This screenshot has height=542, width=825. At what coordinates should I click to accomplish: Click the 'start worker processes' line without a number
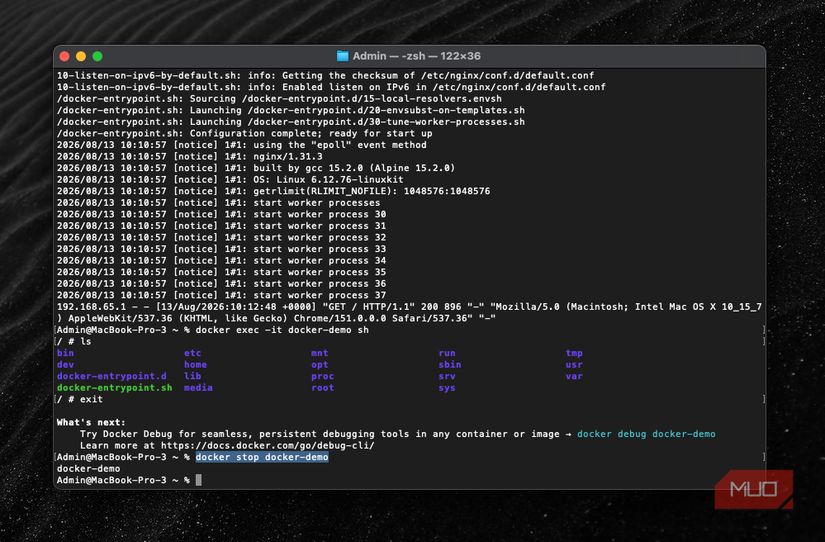(218, 203)
